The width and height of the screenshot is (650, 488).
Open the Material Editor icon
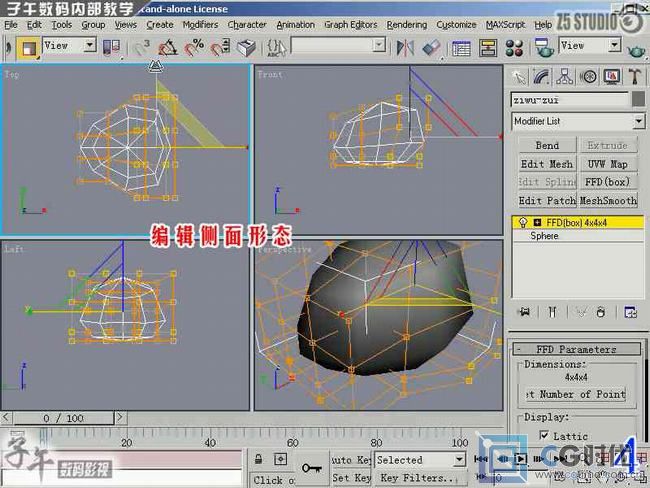click(514, 48)
